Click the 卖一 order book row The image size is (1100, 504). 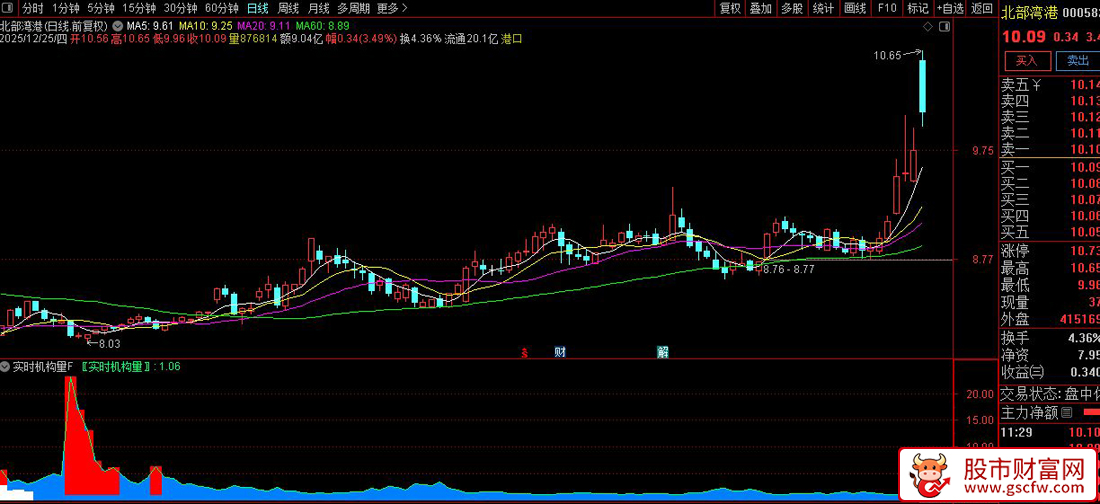click(x=1049, y=150)
